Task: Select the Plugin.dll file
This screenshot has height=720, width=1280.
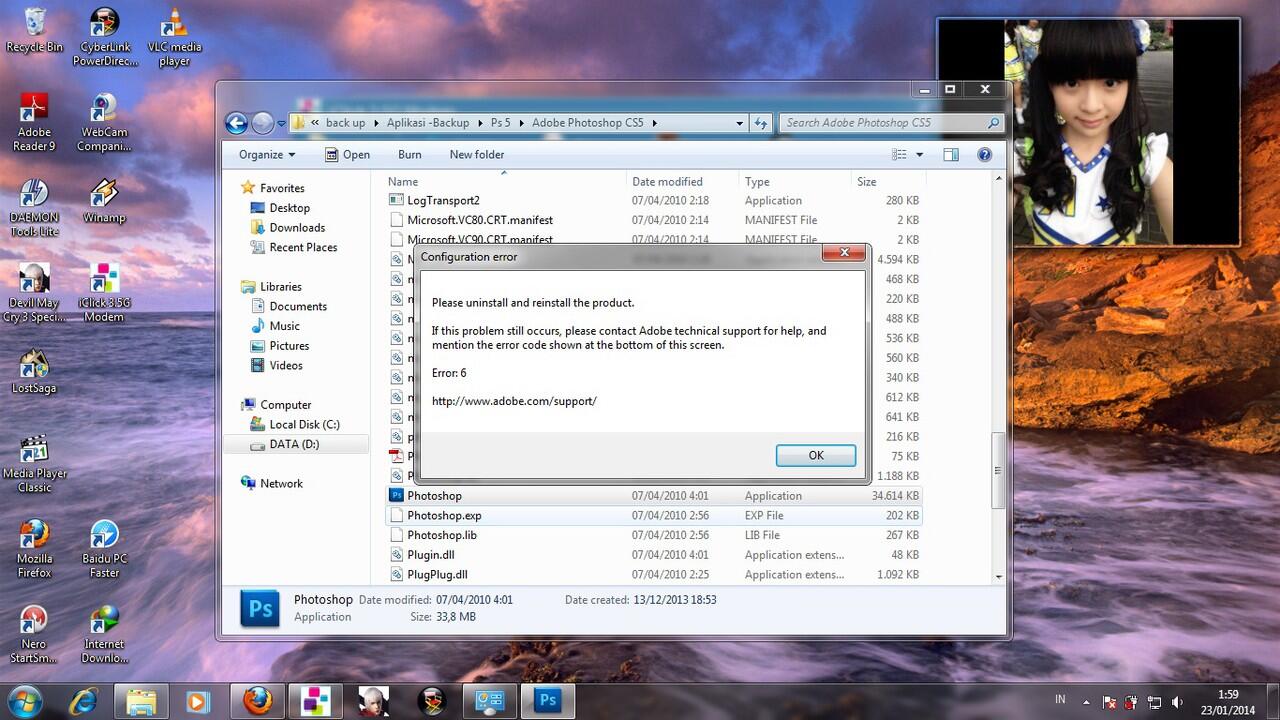Action: pos(653,555)
